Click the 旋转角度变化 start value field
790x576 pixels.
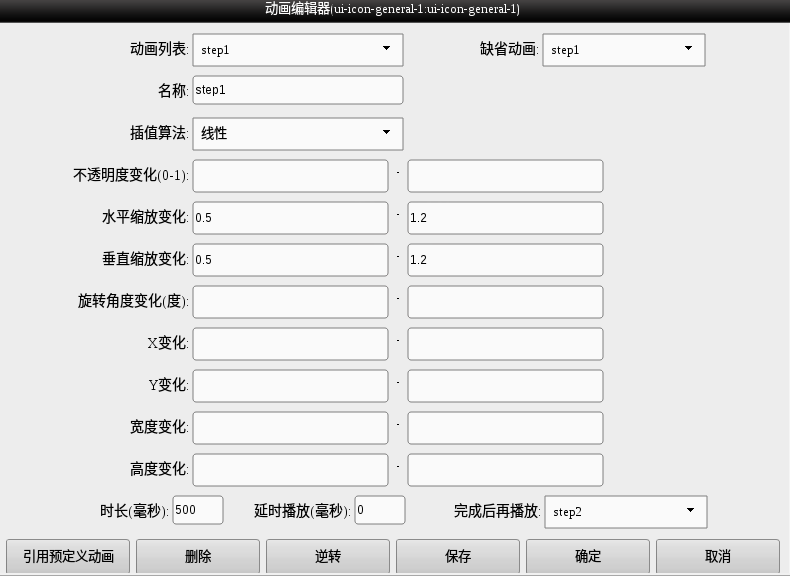coord(290,302)
